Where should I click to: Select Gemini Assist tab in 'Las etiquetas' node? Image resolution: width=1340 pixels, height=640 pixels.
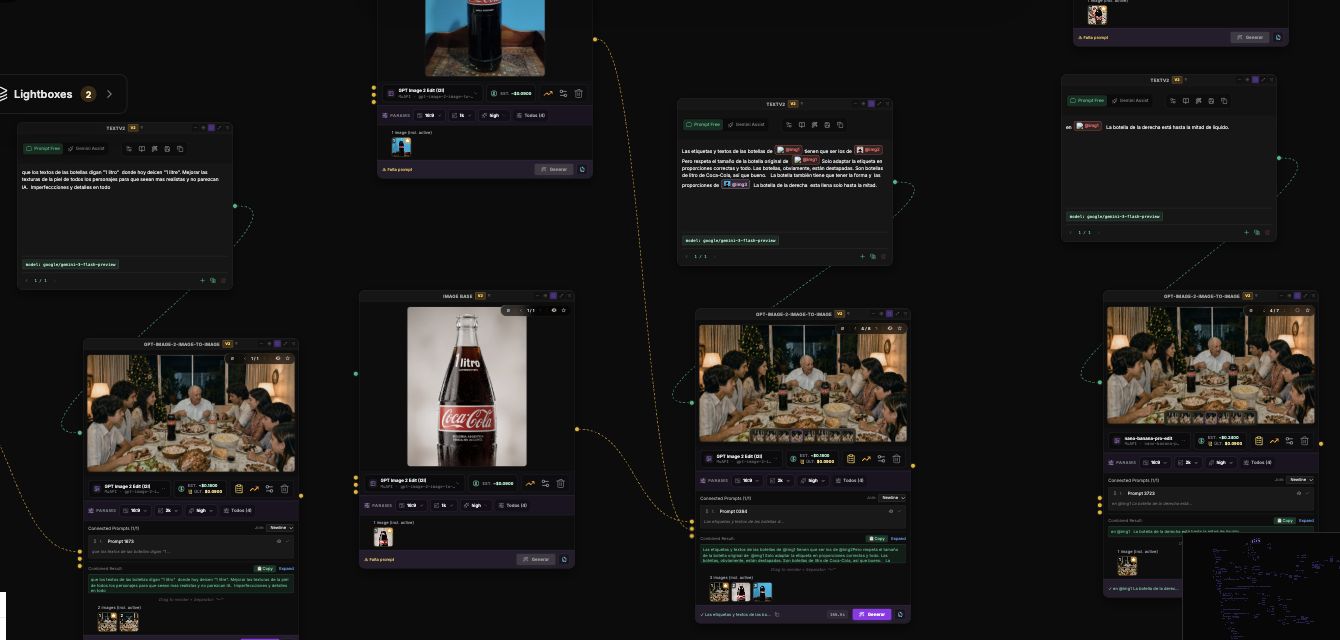746,125
